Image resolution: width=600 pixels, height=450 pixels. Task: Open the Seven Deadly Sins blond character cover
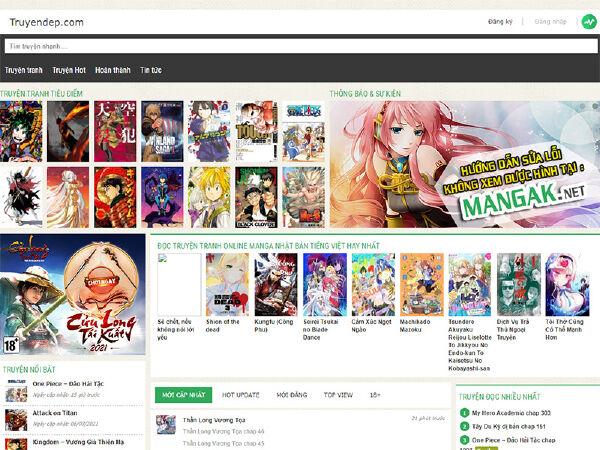[x=209, y=197]
